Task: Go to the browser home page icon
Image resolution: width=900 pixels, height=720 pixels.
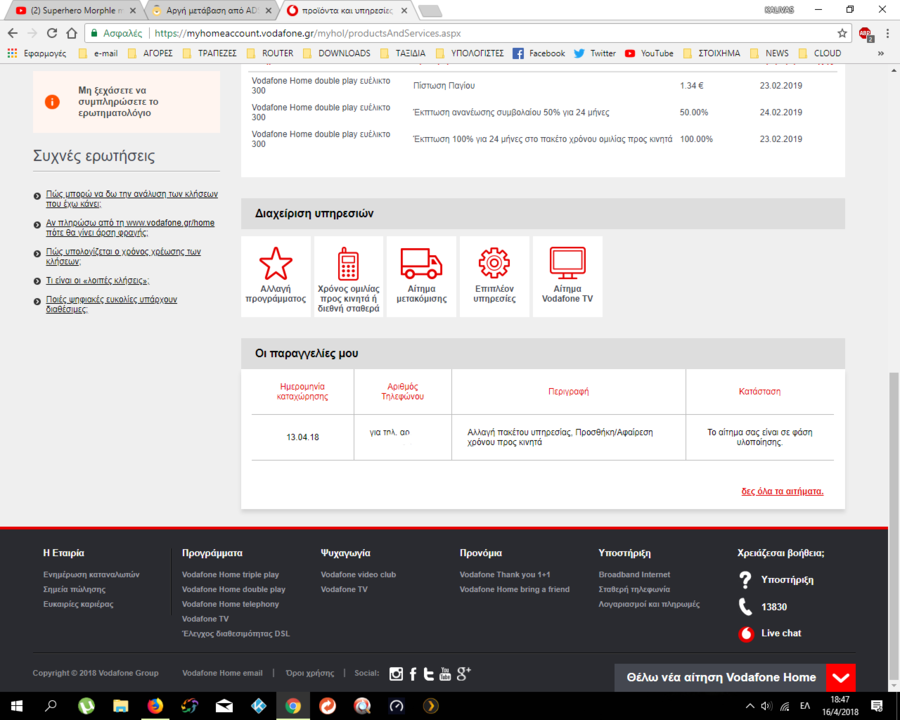Action: pyautogui.click(x=72, y=33)
